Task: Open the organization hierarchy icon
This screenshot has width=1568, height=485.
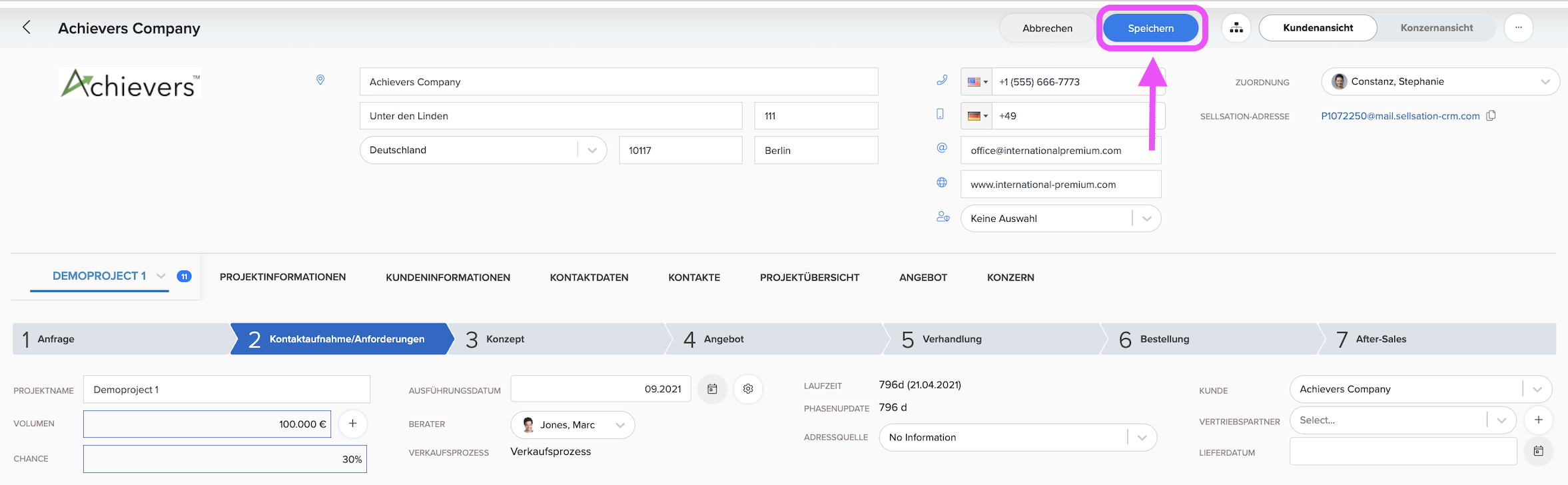Action: (1236, 28)
